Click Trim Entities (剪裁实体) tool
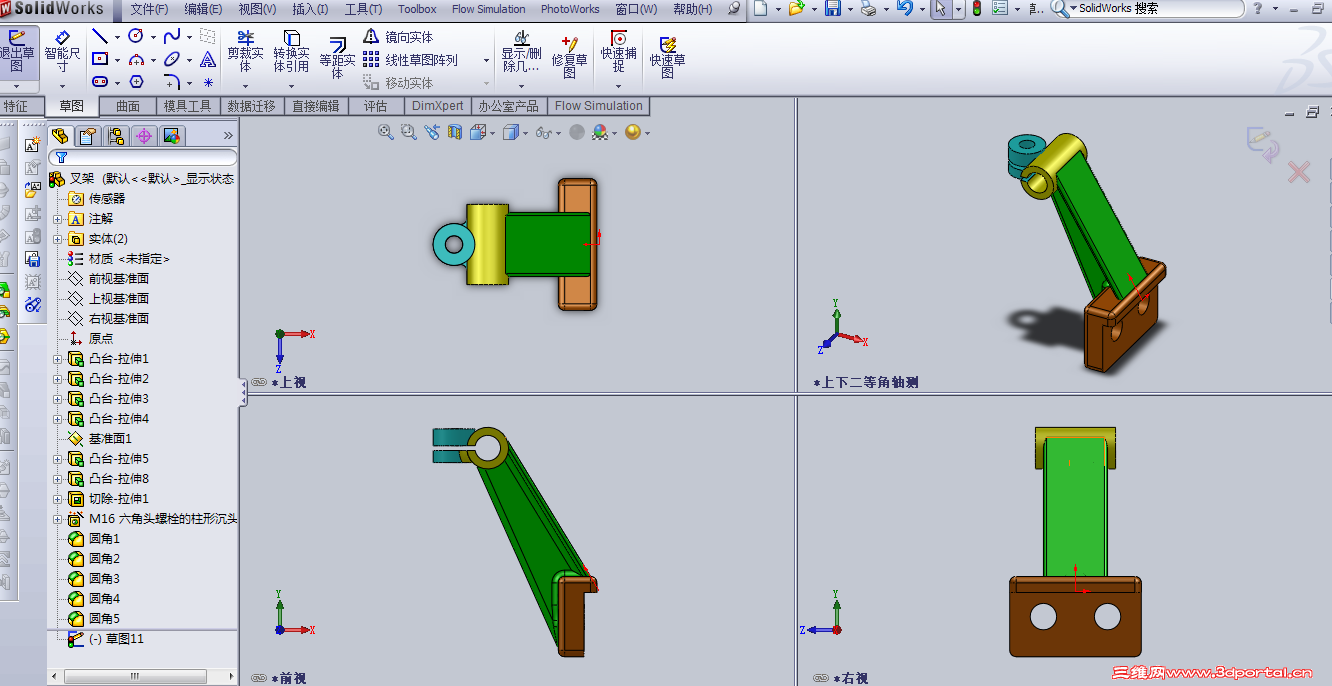 pyautogui.click(x=245, y=51)
